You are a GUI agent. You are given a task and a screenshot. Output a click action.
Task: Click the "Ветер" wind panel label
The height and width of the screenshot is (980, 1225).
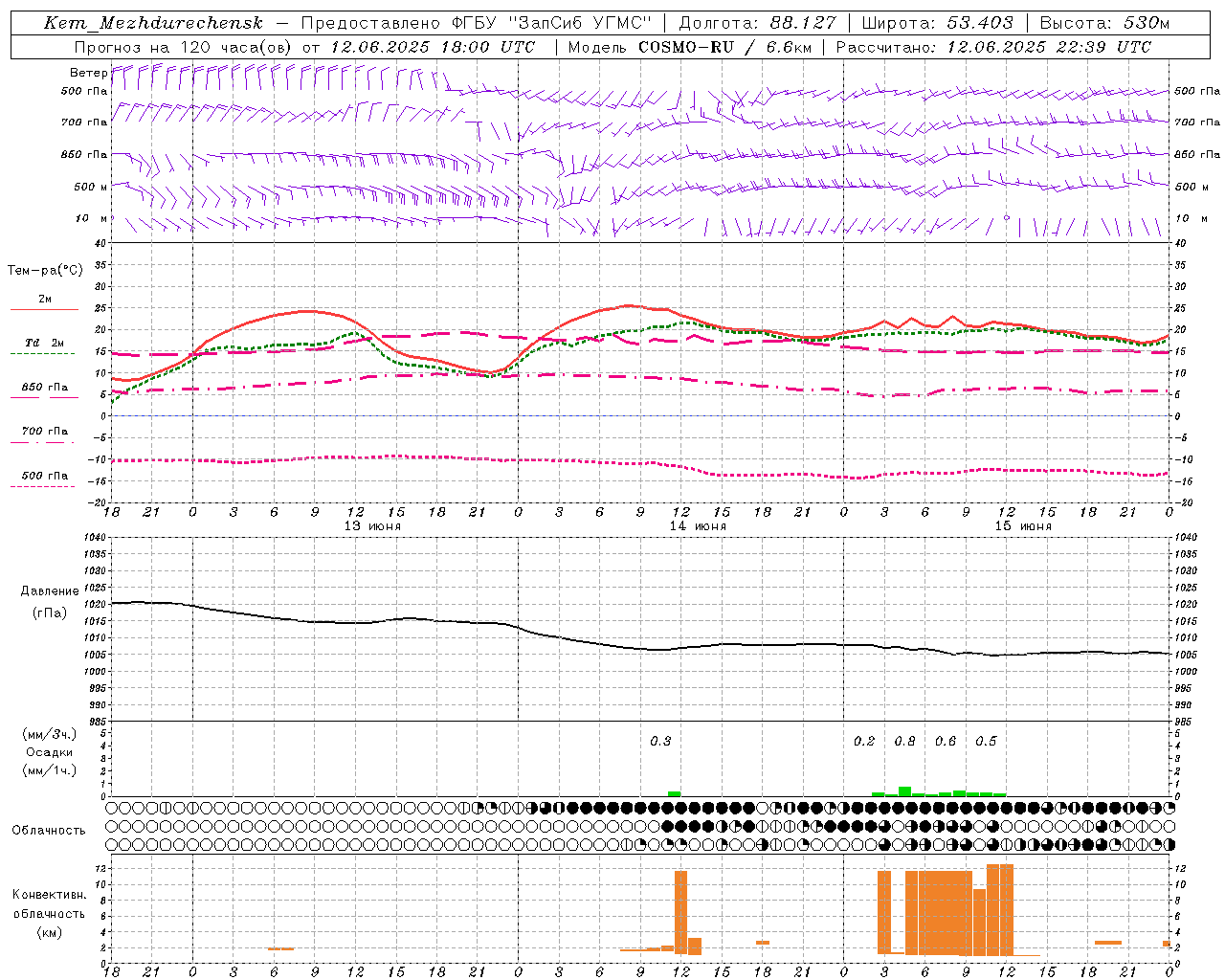(88, 73)
